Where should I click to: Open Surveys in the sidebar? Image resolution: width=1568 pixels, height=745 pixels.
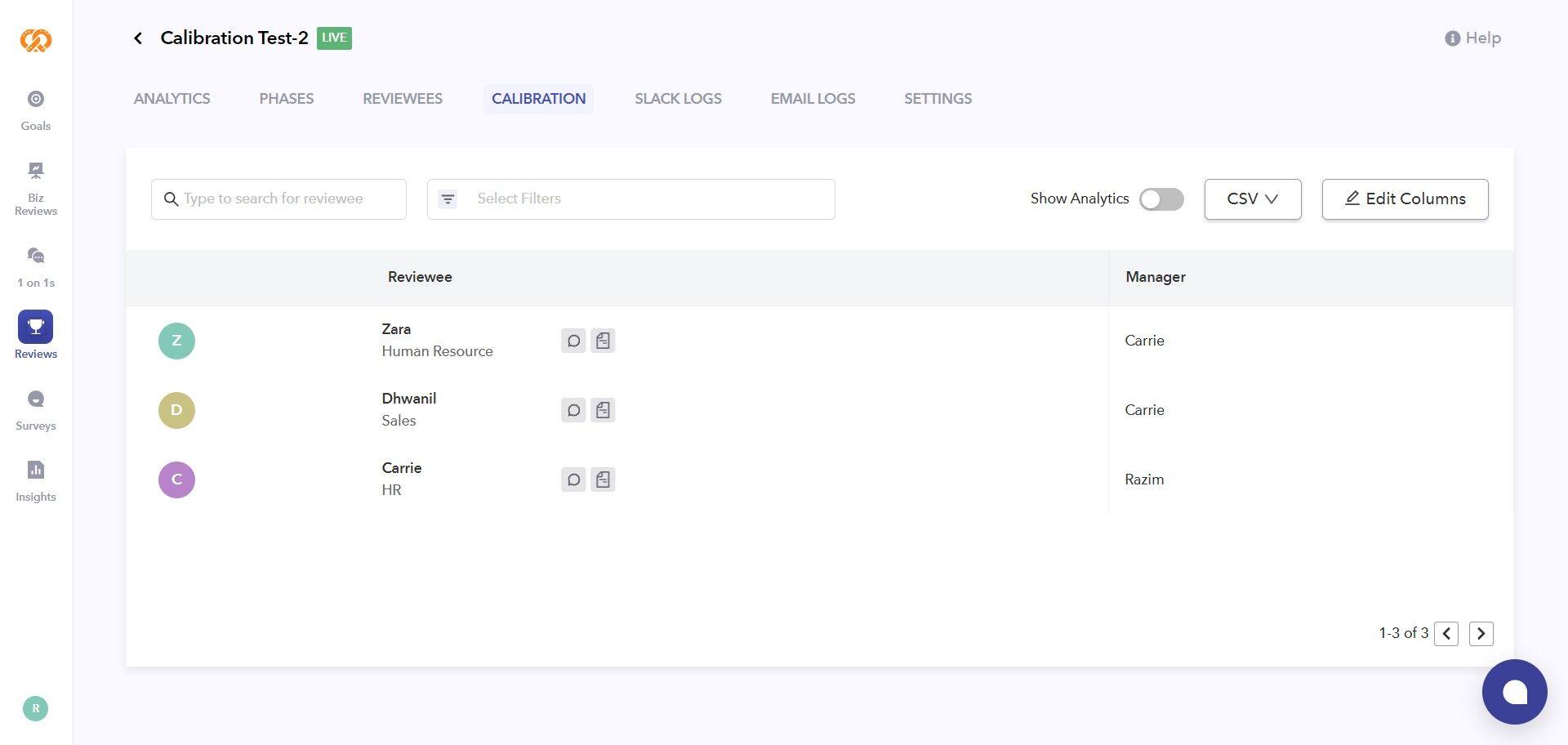click(36, 399)
